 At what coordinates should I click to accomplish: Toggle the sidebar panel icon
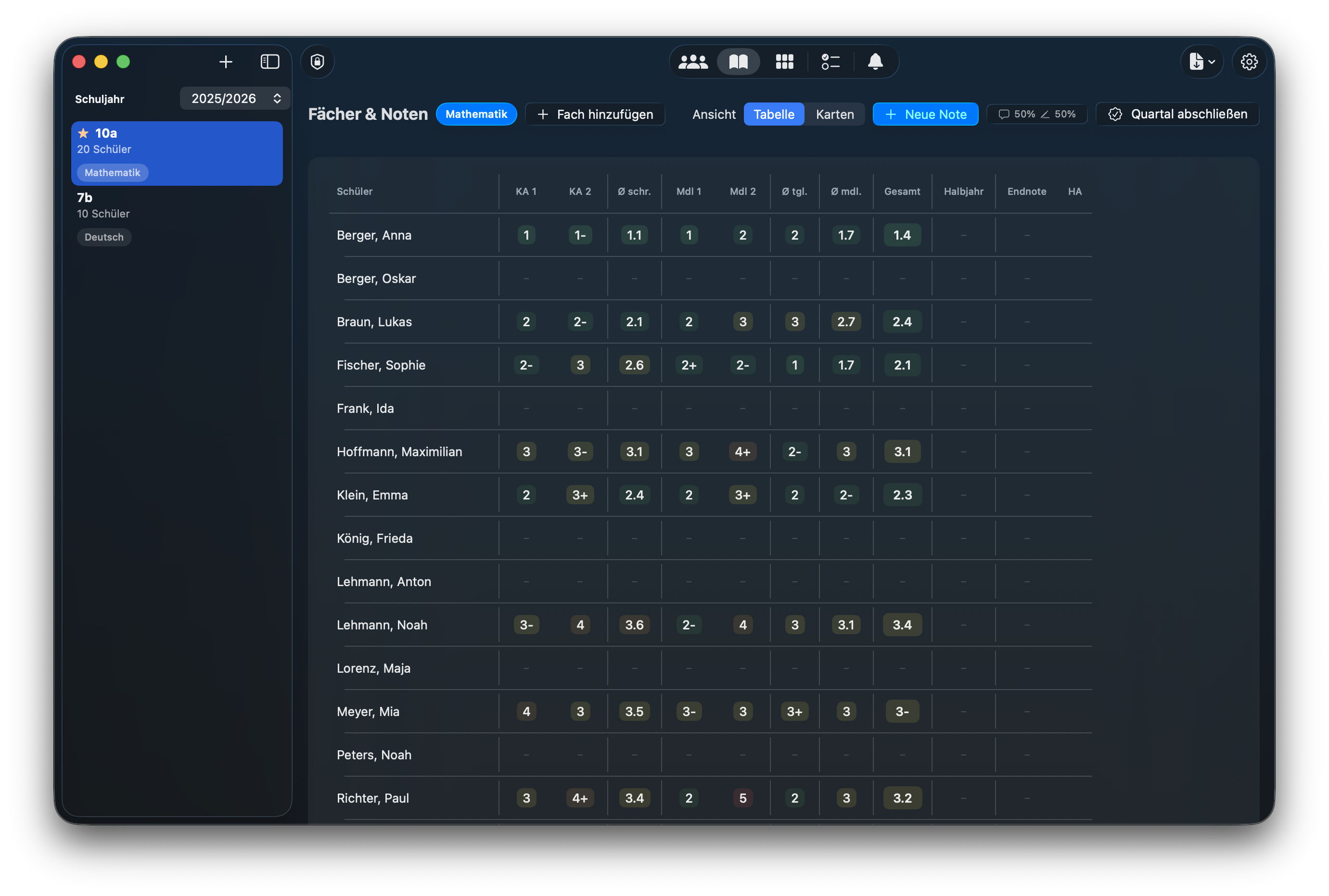coord(269,62)
